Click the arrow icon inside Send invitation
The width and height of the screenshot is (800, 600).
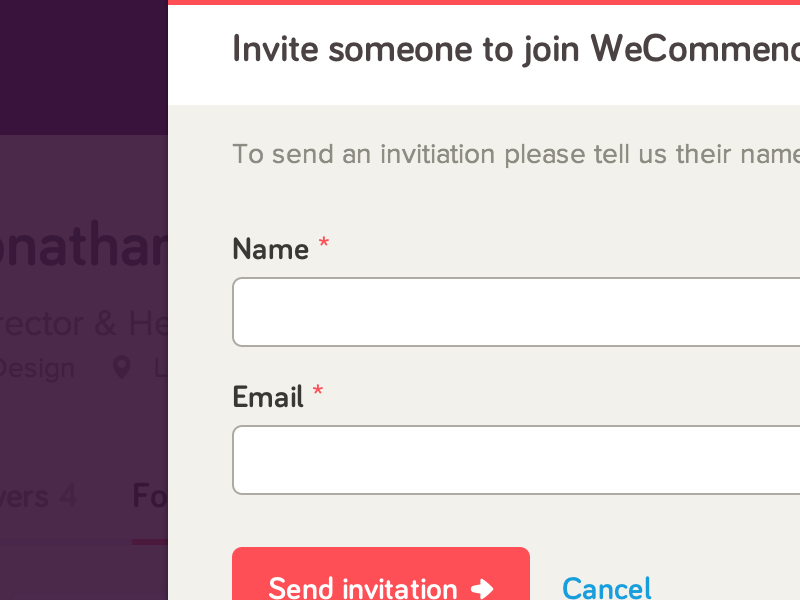coord(482,588)
